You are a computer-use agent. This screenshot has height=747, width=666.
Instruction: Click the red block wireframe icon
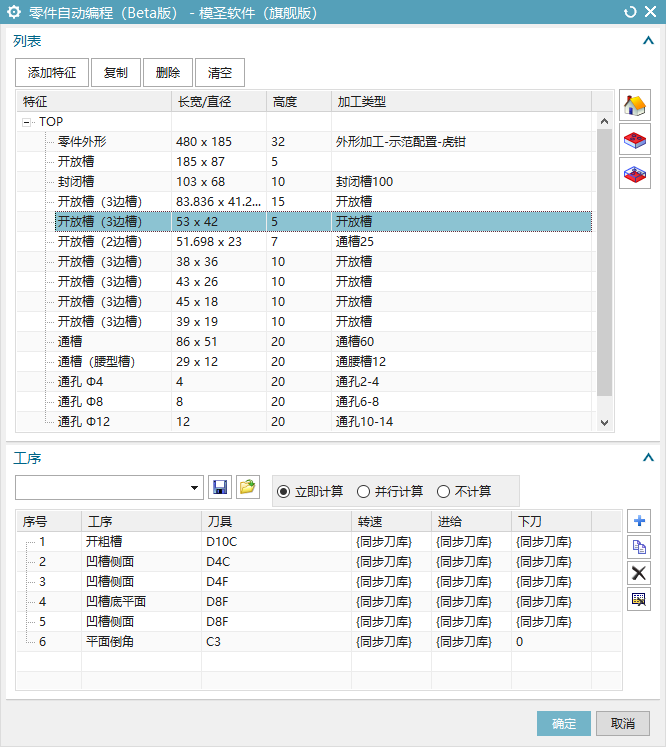[x=635, y=173]
